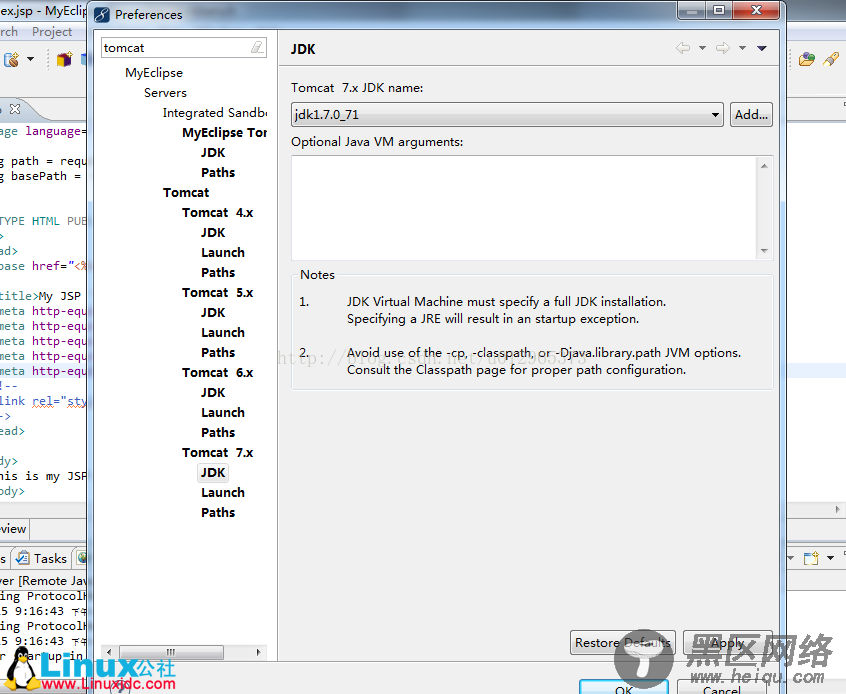This screenshot has height=694, width=846.
Task: Select the Tomcat parent tree node
Action: (186, 192)
